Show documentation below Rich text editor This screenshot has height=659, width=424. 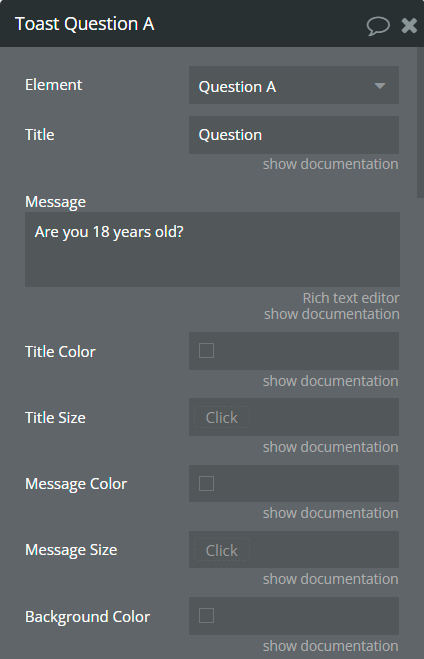coord(332,314)
